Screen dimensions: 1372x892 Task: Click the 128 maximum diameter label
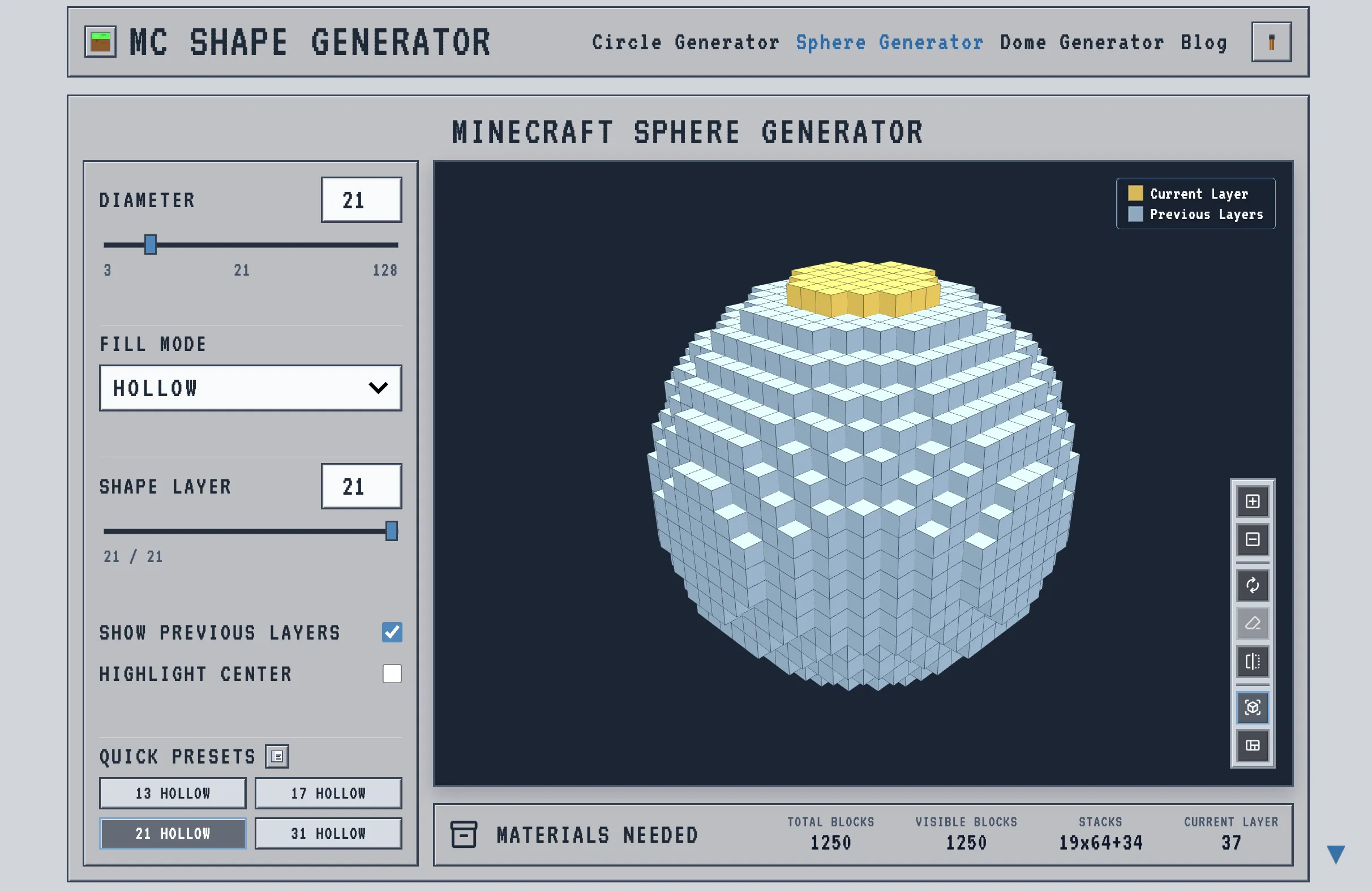coord(385,270)
